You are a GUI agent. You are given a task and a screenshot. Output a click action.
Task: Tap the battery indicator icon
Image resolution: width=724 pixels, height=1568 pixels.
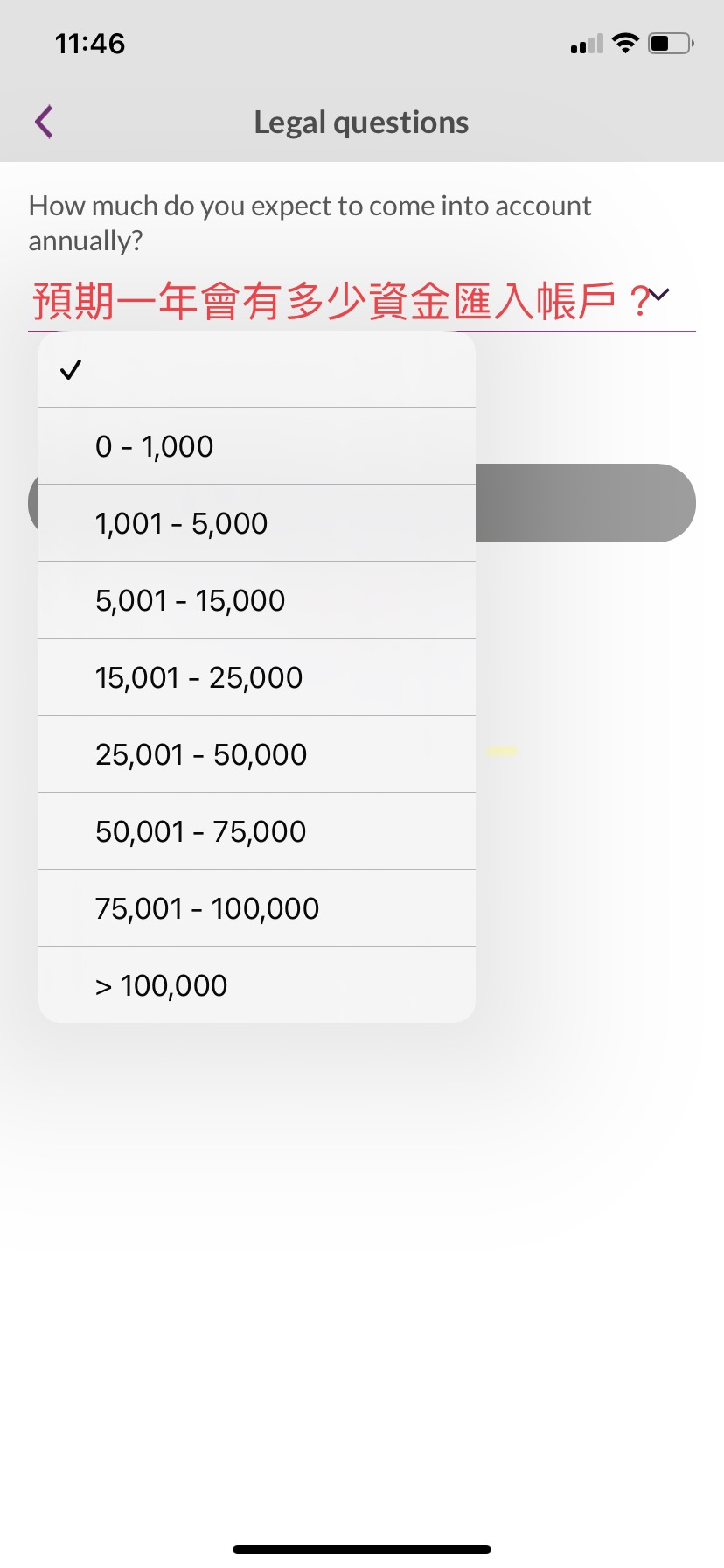click(671, 43)
